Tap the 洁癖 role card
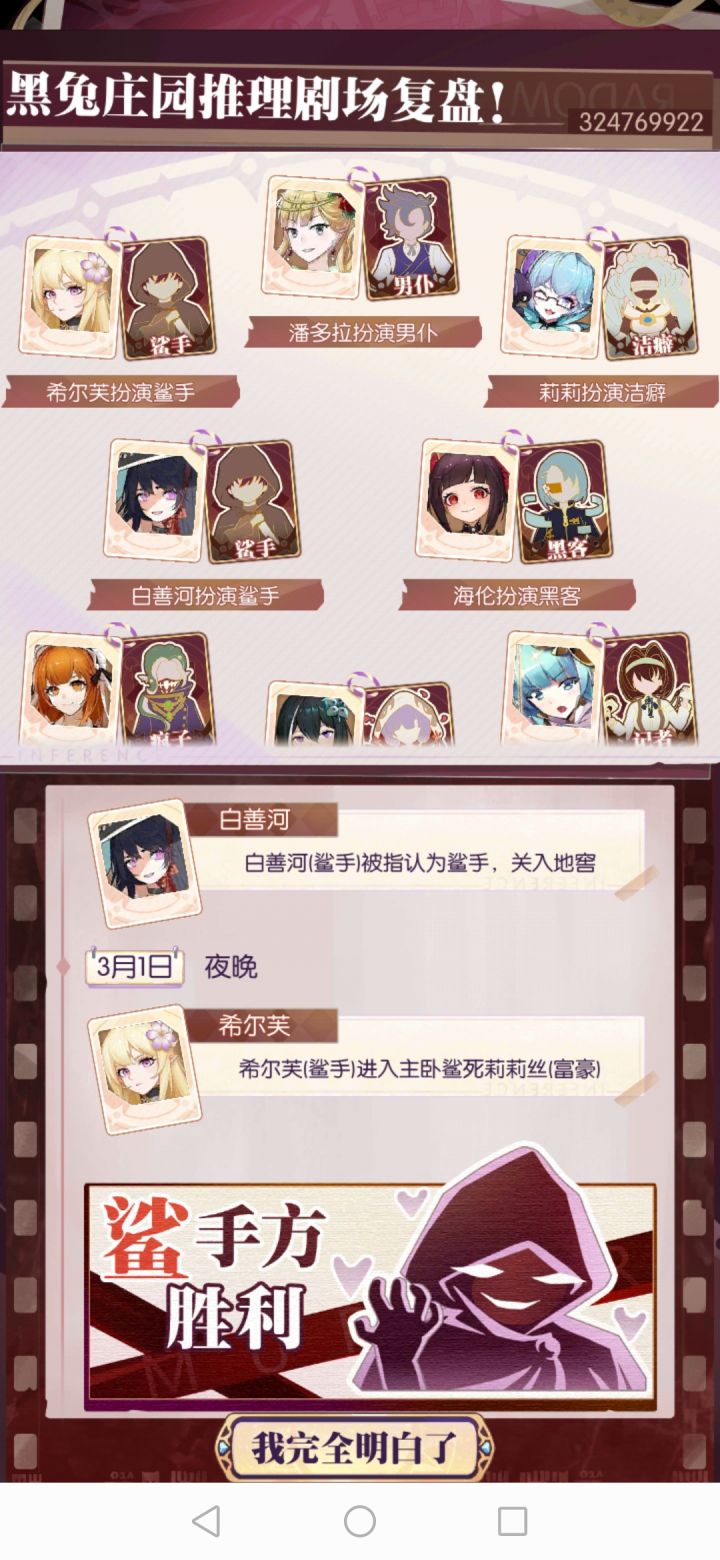The height and width of the screenshot is (1560, 720). [649, 298]
